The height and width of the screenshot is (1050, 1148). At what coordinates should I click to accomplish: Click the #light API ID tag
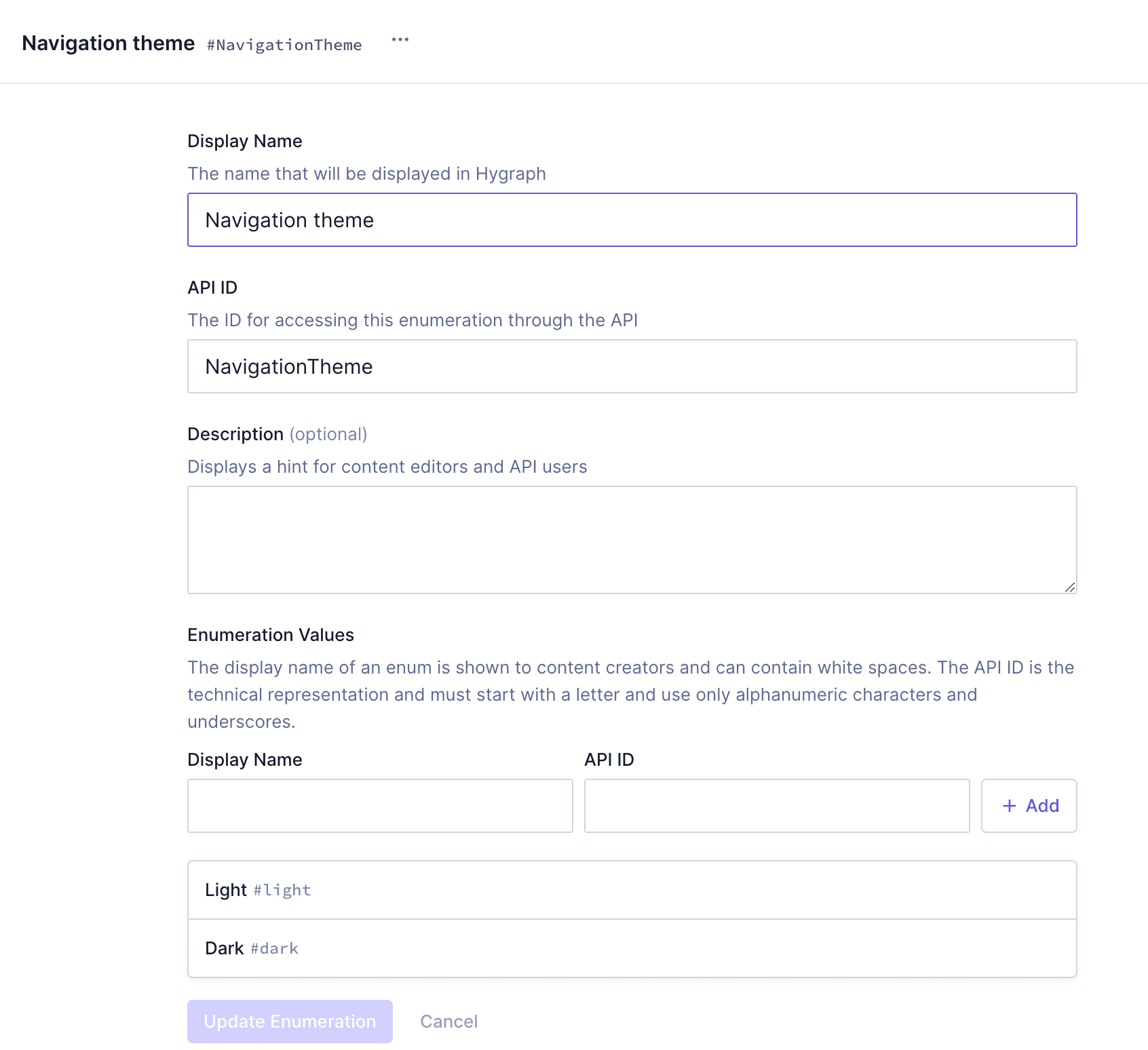[x=282, y=890]
